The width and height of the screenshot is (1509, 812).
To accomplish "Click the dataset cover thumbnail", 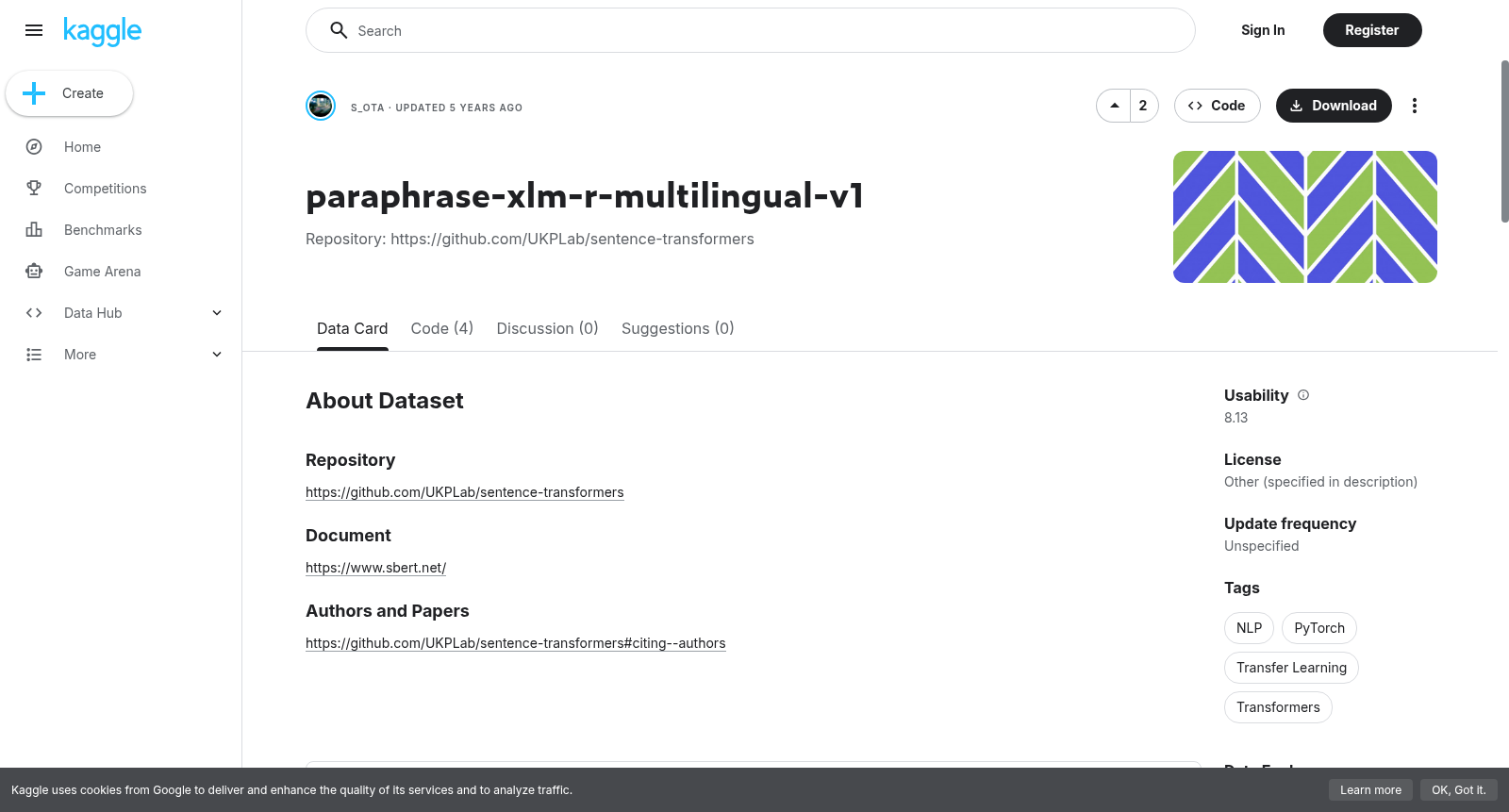I will 1305,217.
